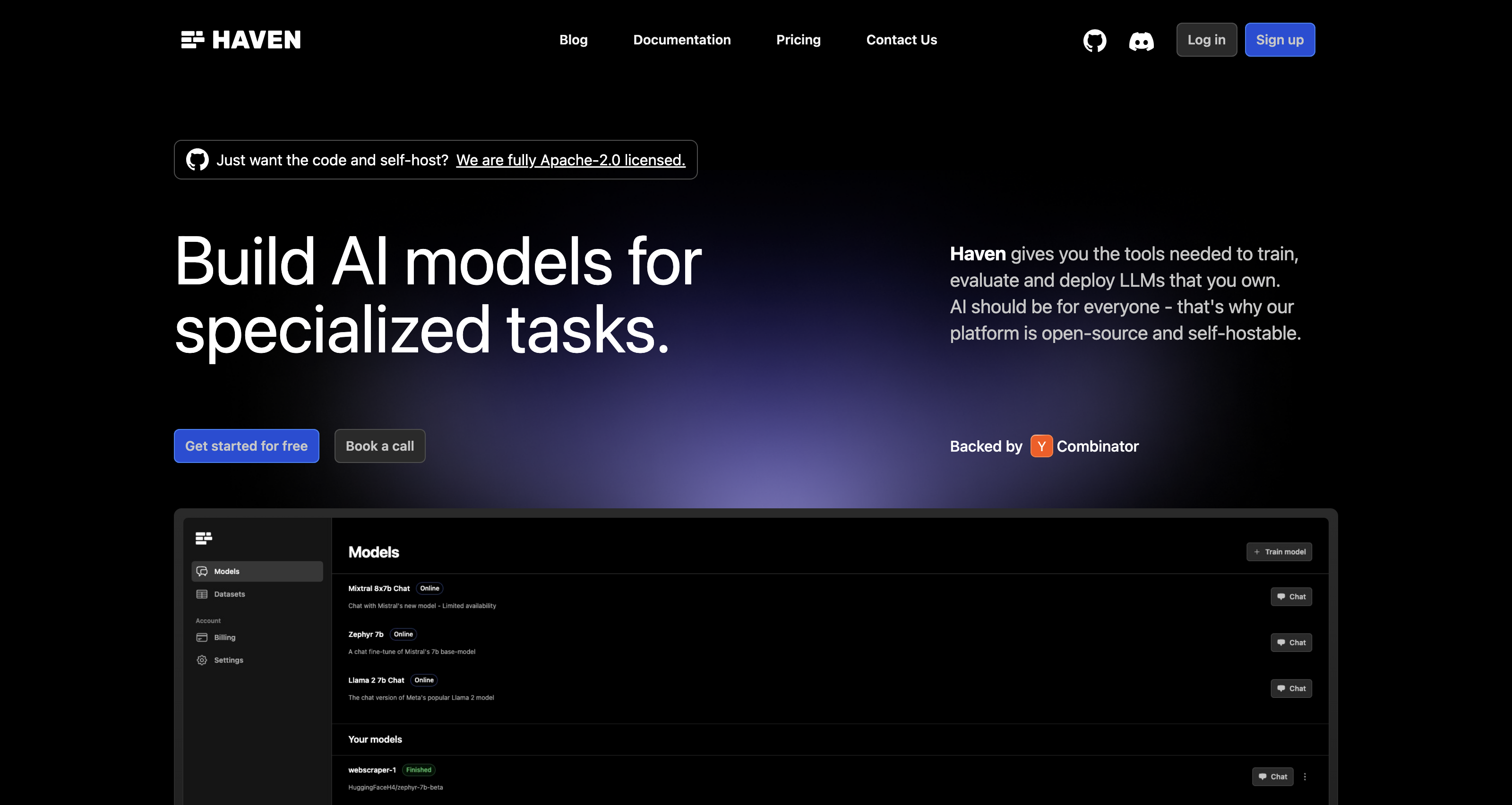Click the Billing card icon in sidebar

202,637
